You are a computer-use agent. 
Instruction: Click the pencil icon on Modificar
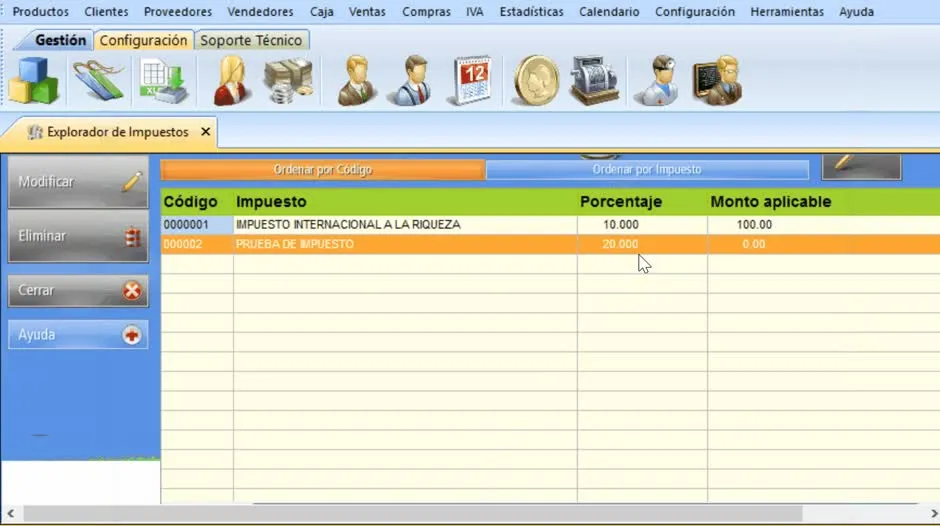point(132,182)
